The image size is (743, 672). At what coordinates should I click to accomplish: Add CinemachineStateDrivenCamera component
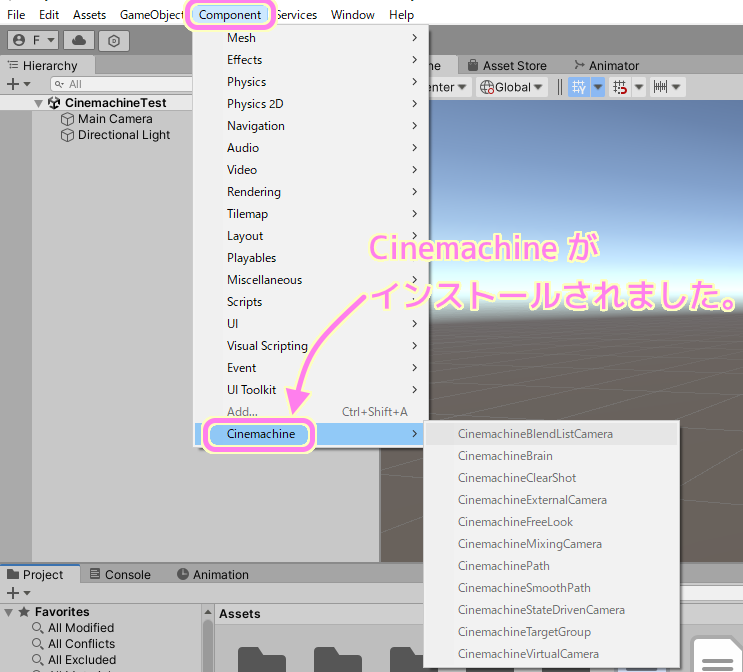click(552, 610)
